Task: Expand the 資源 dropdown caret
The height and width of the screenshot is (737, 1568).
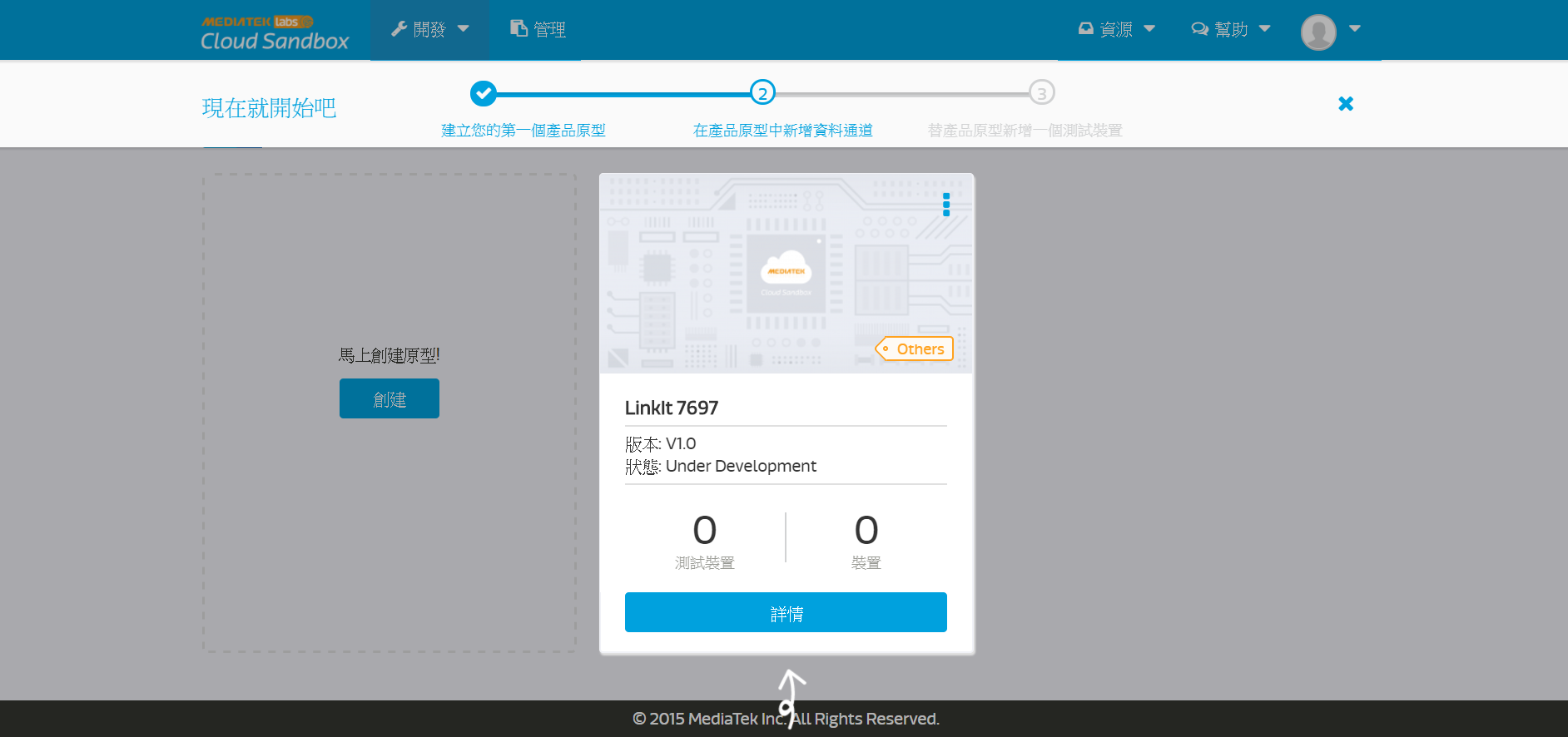Action: point(1149,28)
